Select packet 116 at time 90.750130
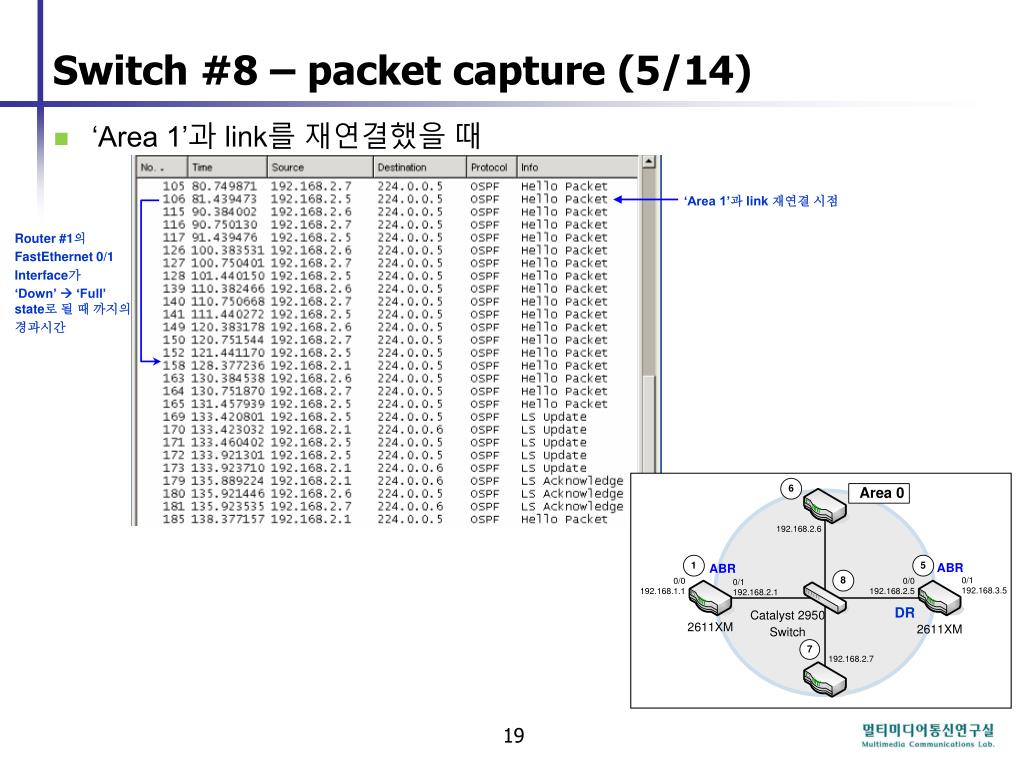 coord(387,225)
